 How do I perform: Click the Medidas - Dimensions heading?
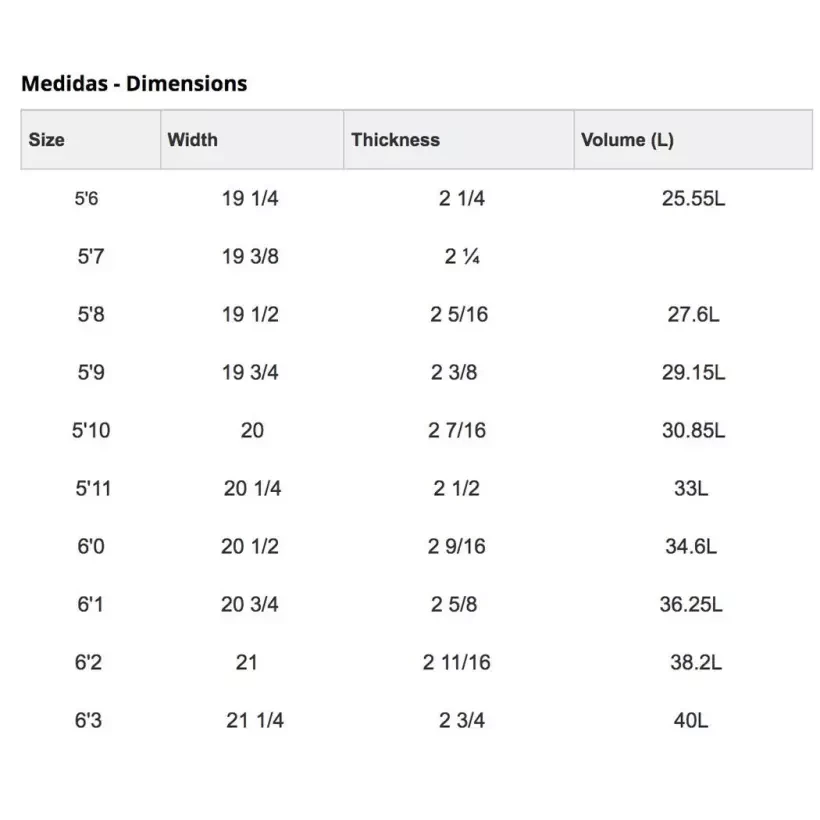click(134, 84)
